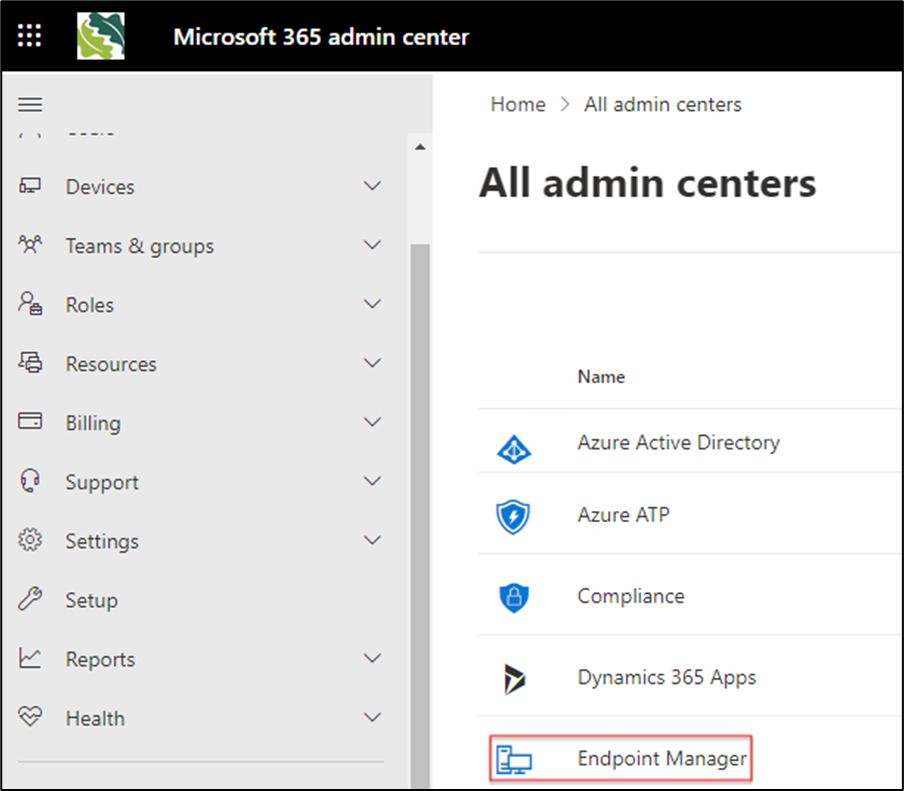This screenshot has height=791, width=904.
Task: Expand the Resources chevron
Action: [x=373, y=363]
